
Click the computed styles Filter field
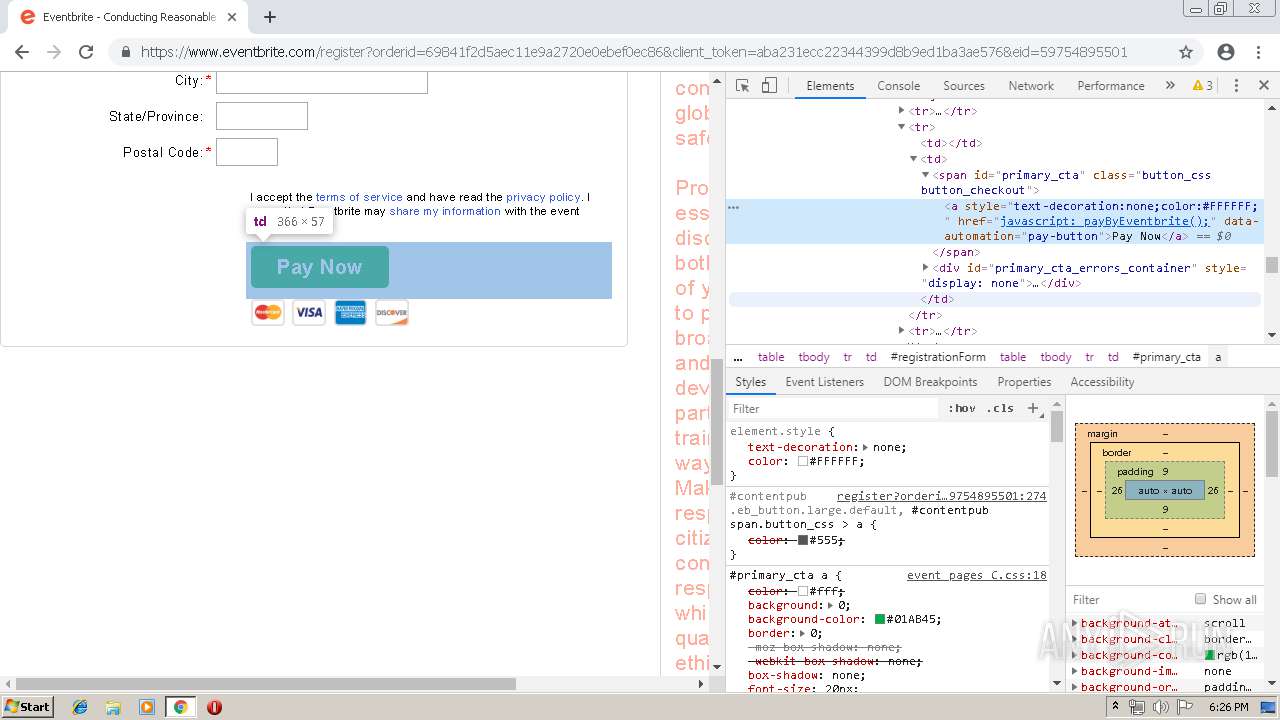[x=1130, y=599]
